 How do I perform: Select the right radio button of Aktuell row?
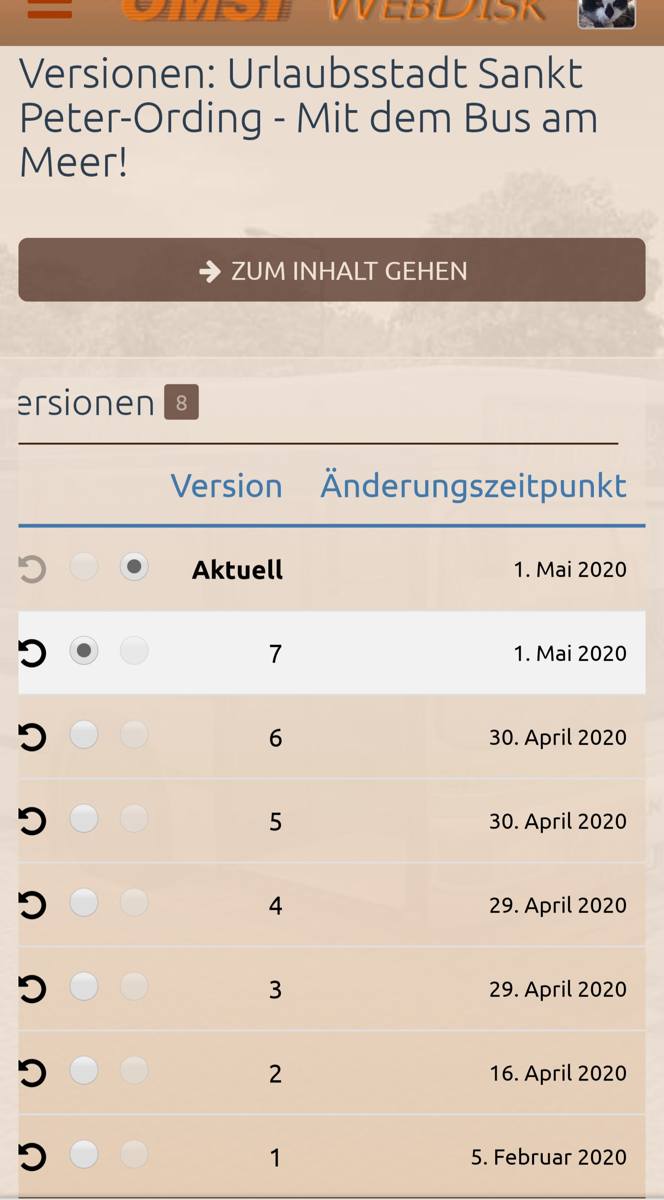[134, 567]
